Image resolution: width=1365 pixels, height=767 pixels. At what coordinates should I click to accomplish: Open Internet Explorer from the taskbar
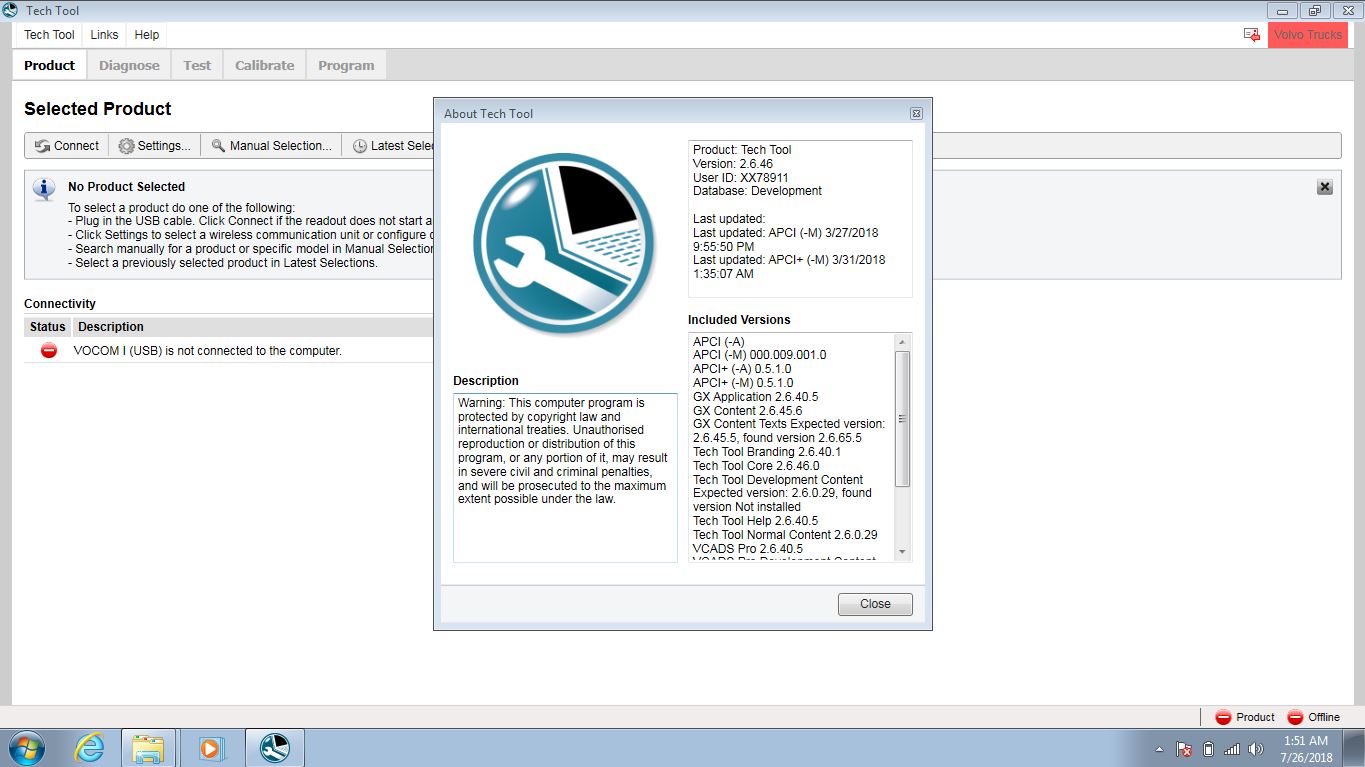[90, 748]
